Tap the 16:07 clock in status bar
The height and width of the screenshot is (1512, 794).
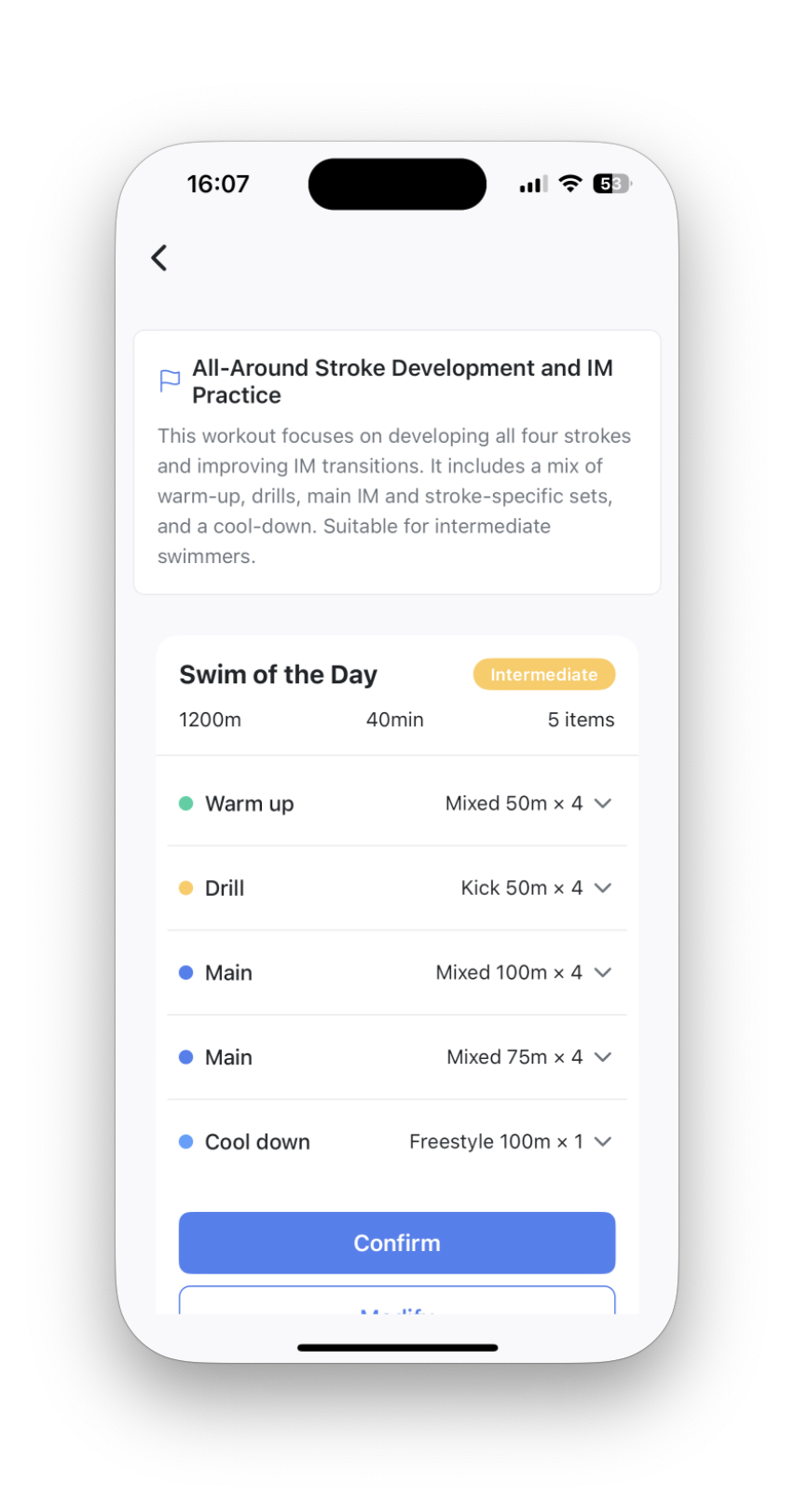(218, 184)
